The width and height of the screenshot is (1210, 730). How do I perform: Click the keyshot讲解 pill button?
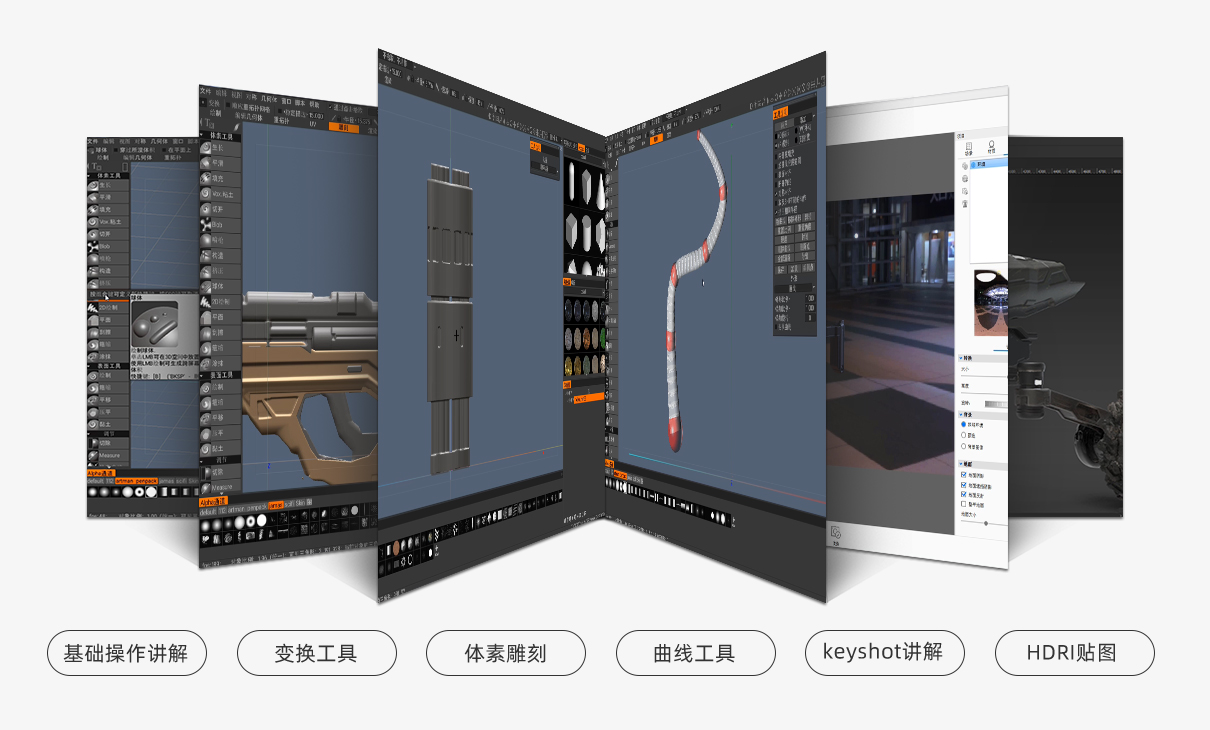(x=884, y=653)
